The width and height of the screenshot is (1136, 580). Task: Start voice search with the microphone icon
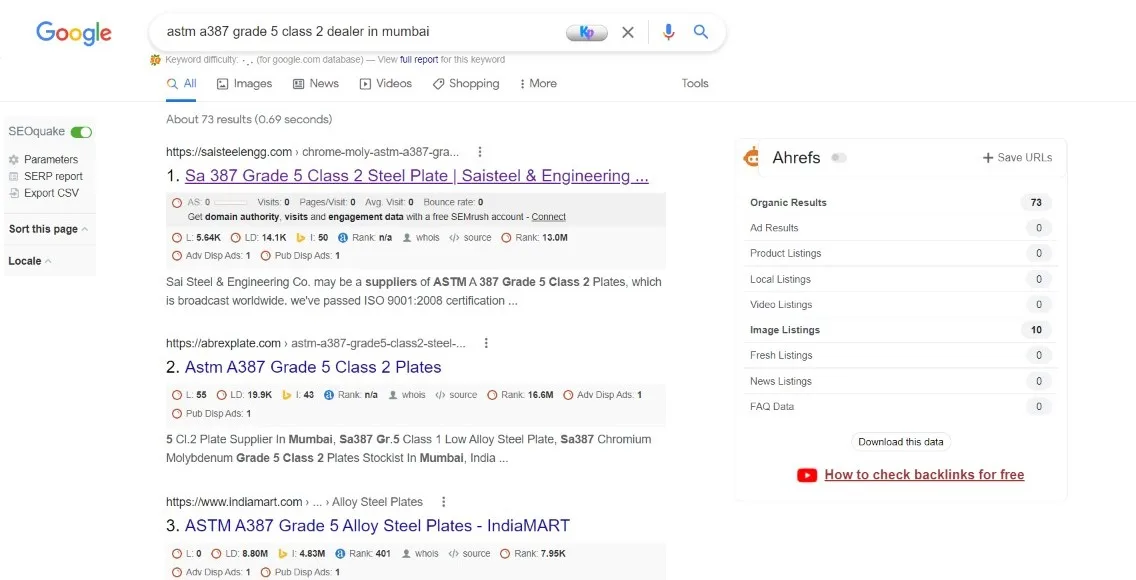668,32
